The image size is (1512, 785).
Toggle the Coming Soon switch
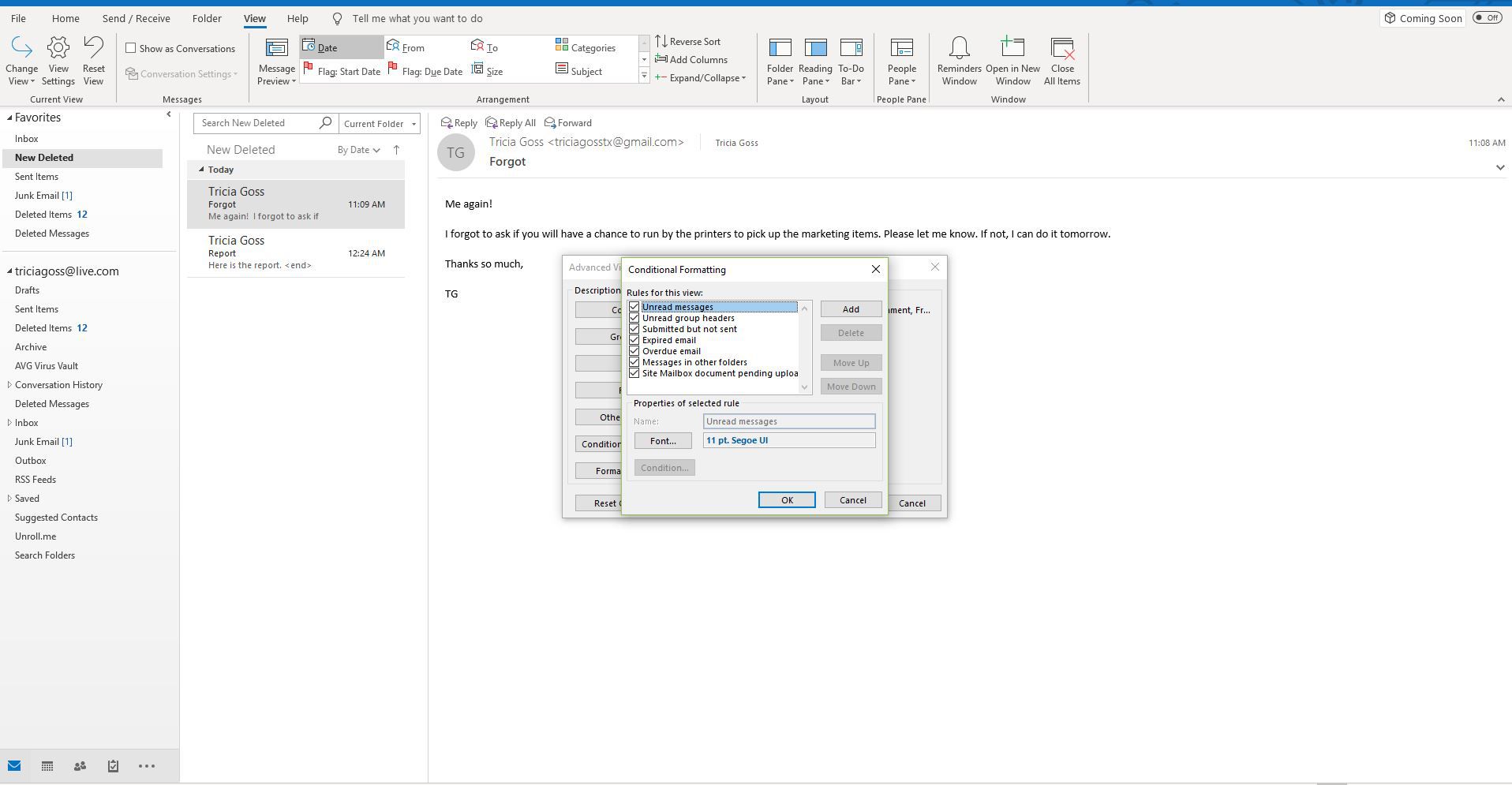[1487, 18]
